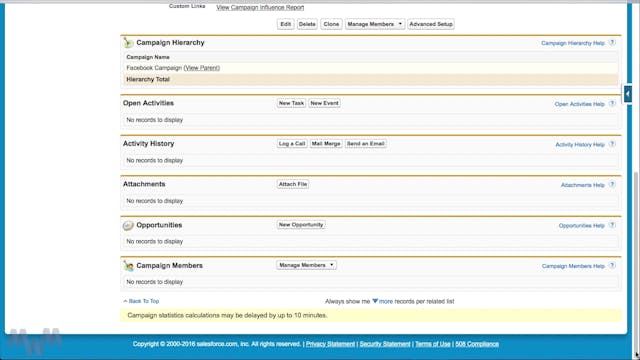Click the Mail Merge button
The height and width of the screenshot is (360, 640).
click(326, 144)
